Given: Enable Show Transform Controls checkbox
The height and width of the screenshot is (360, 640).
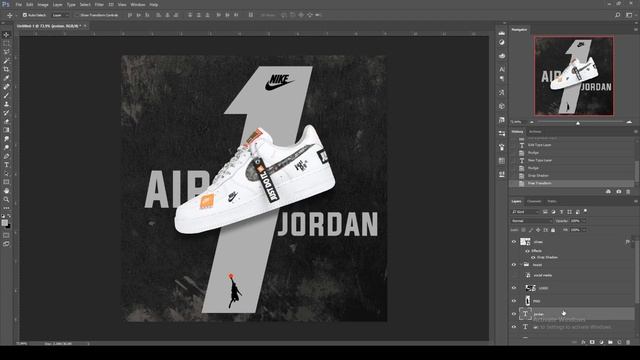Looking at the screenshot, I should coord(77,15).
